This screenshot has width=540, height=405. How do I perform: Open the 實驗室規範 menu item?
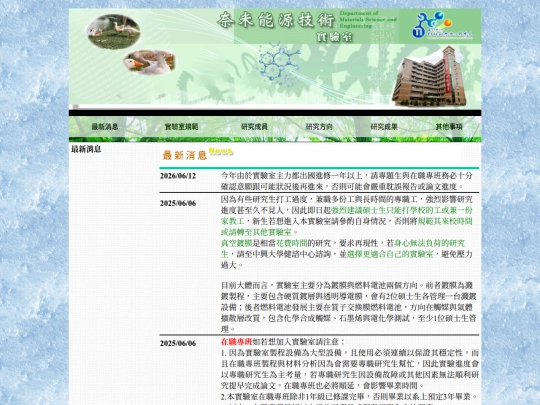(x=181, y=127)
